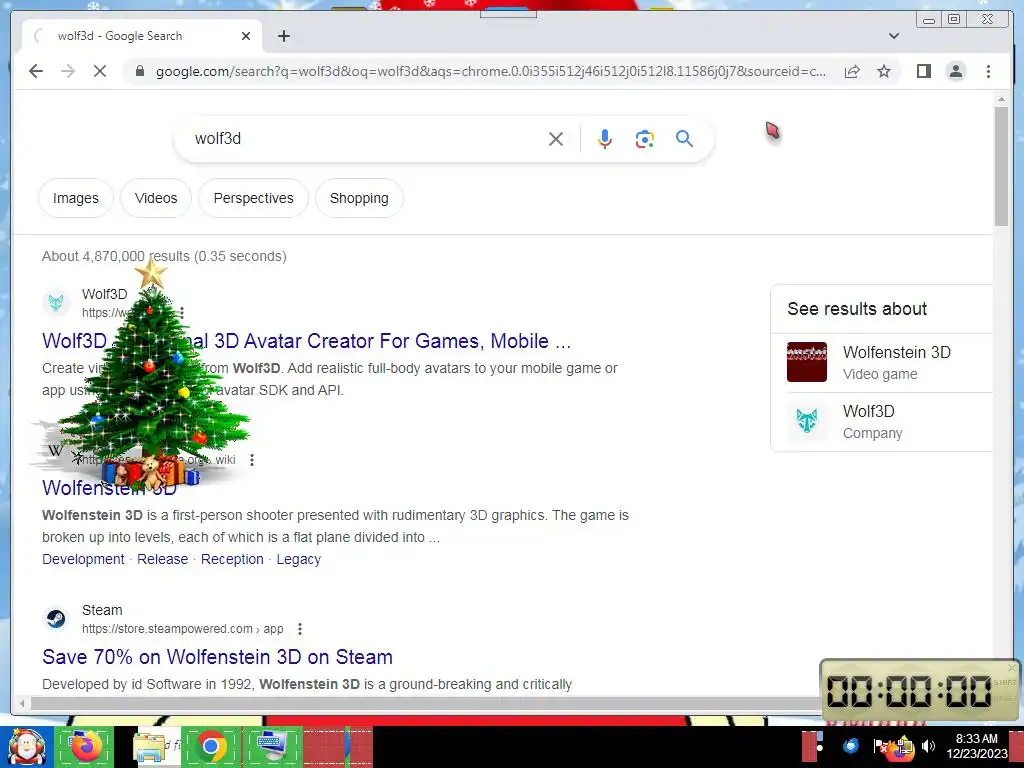This screenshot has height=768, width=1024.
Task: Open the Wolf3D Avatar Creator result
Action: pyautogui.click(x=306, y=341)
